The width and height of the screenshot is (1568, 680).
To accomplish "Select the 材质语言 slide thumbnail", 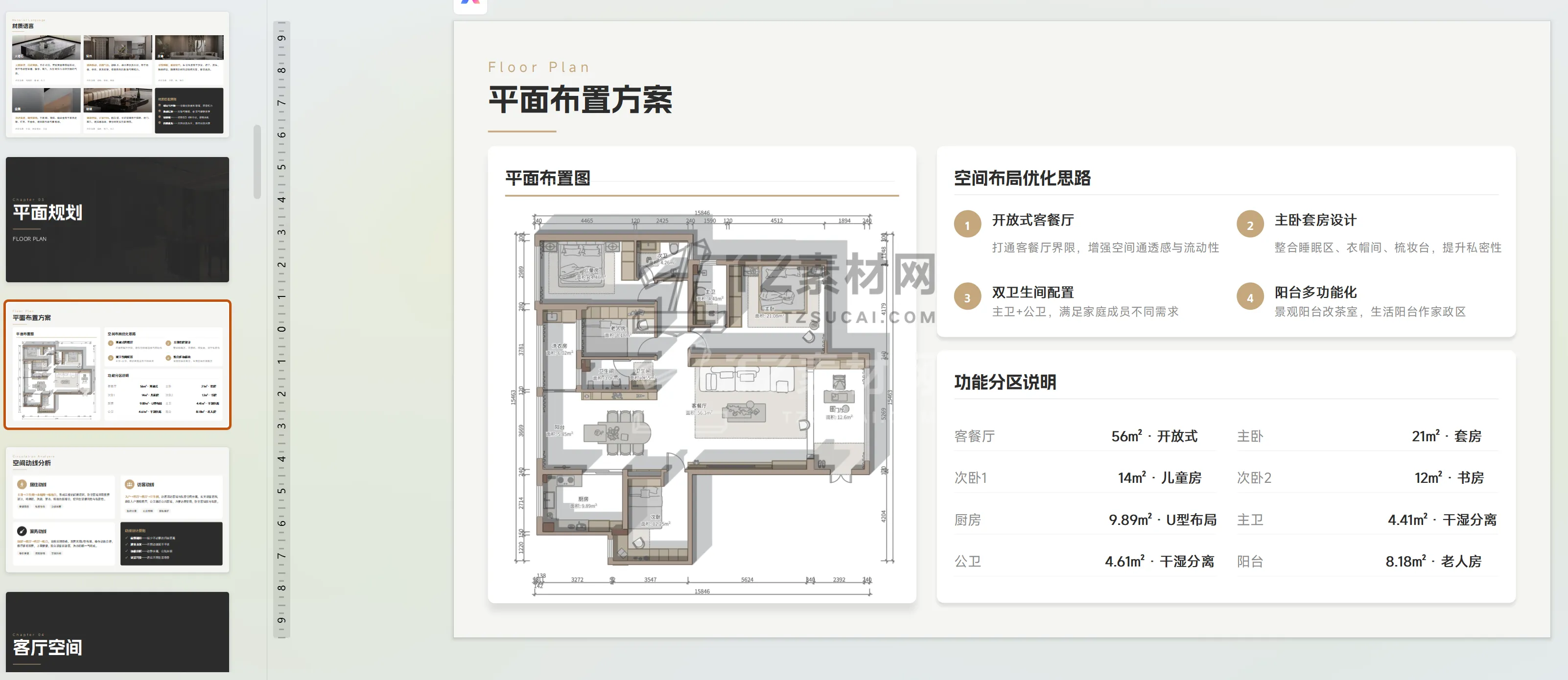I will (117, 74).
